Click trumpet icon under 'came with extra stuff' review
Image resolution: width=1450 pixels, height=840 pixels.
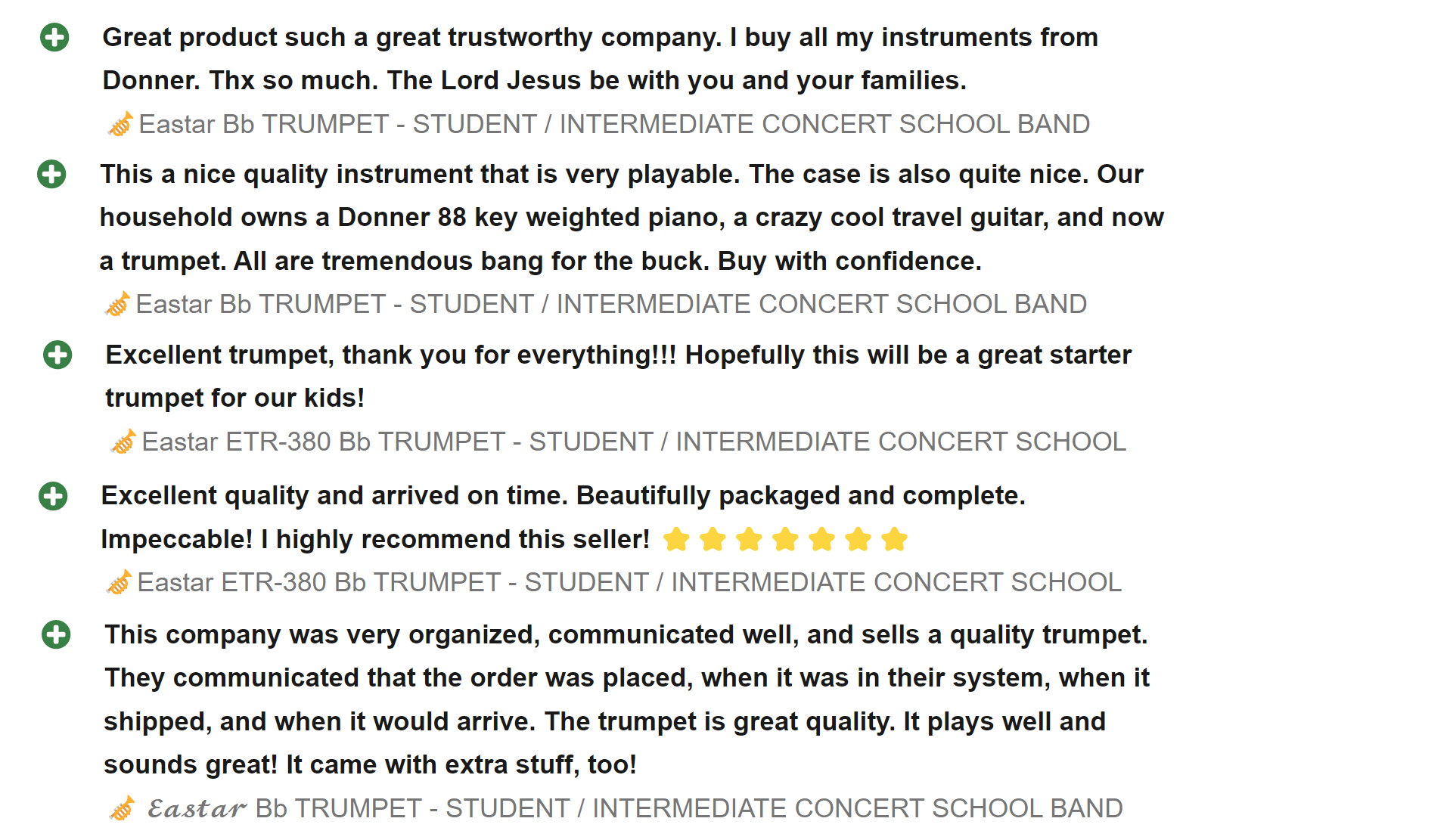tap(122, 808)
